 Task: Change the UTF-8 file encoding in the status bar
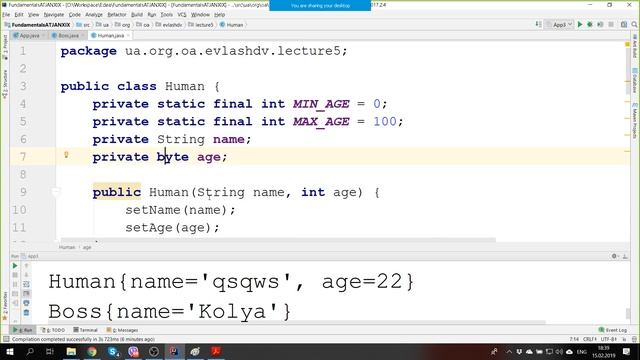click(609, 339)
